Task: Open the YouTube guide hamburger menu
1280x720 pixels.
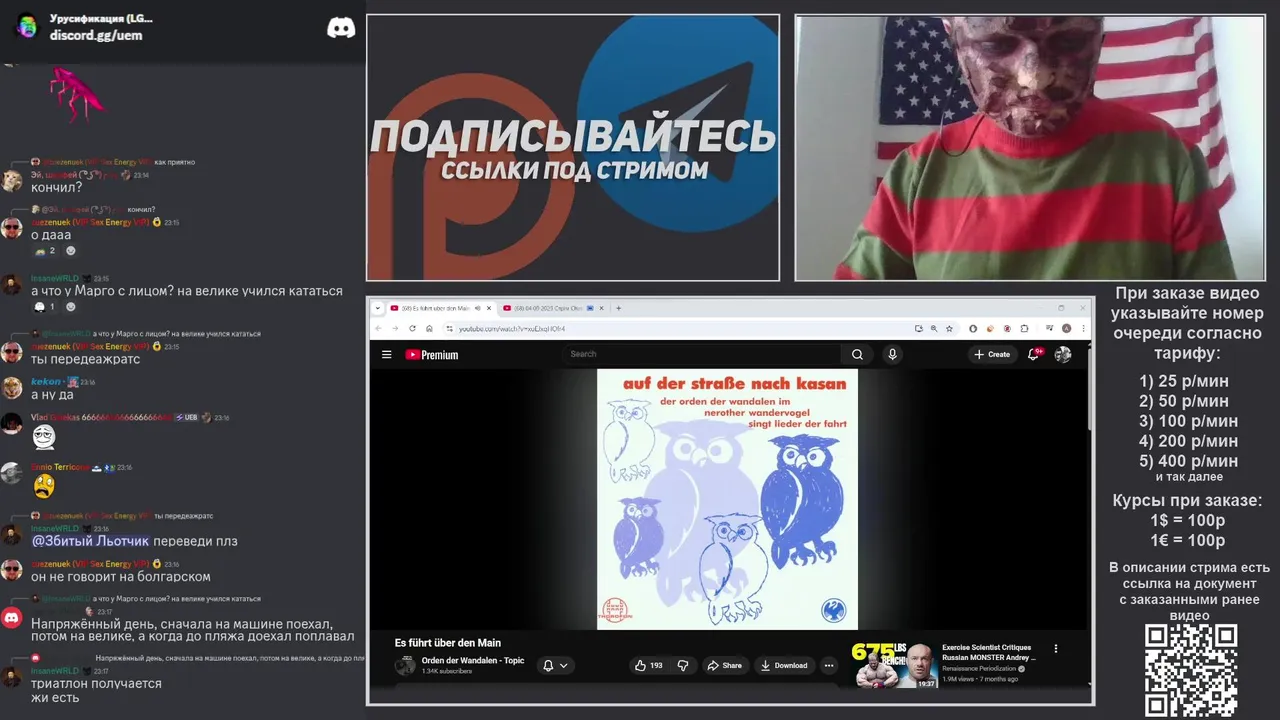Action: coord(386,354)
